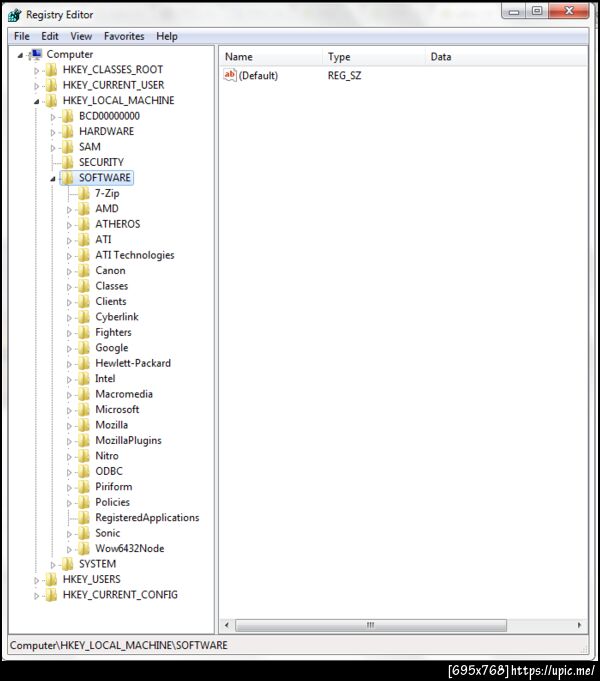Click the Microsoft folder icon
600x681 pixels.
84,409
